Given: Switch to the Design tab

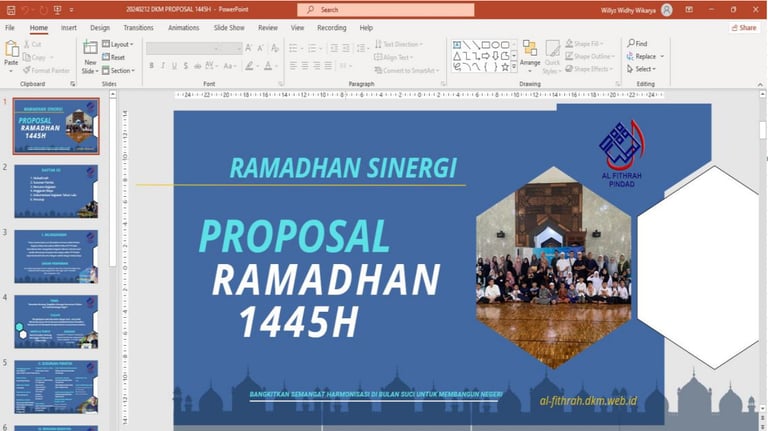Looking at the screenshot, I should 100,28.
